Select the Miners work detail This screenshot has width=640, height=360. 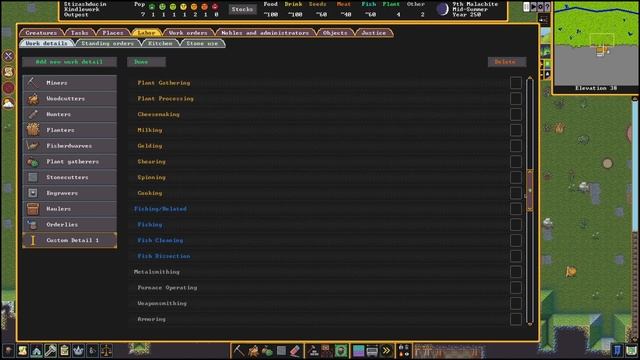click(x=70, y=83)
